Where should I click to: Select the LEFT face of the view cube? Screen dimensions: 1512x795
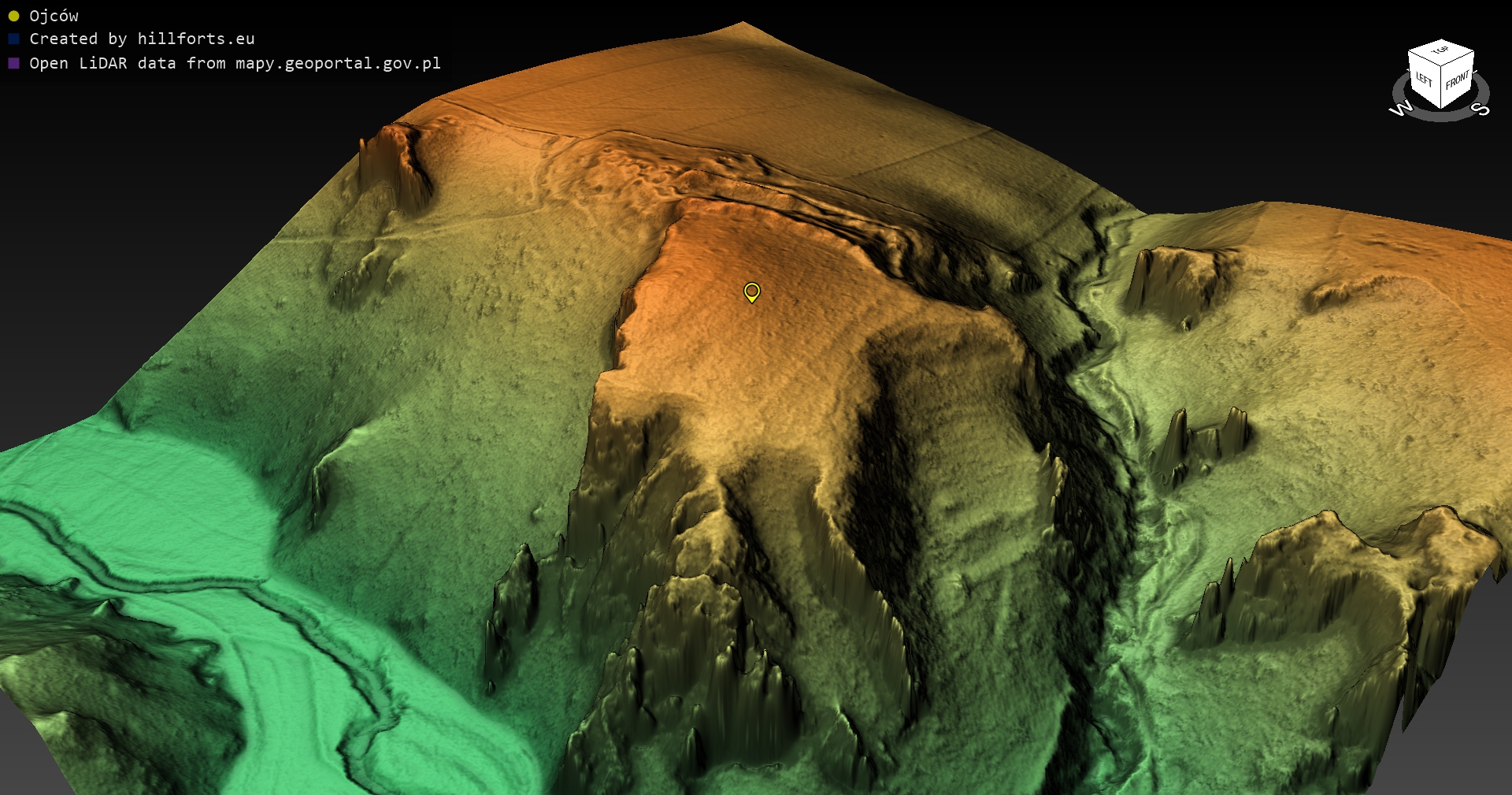pos(1424,79)
